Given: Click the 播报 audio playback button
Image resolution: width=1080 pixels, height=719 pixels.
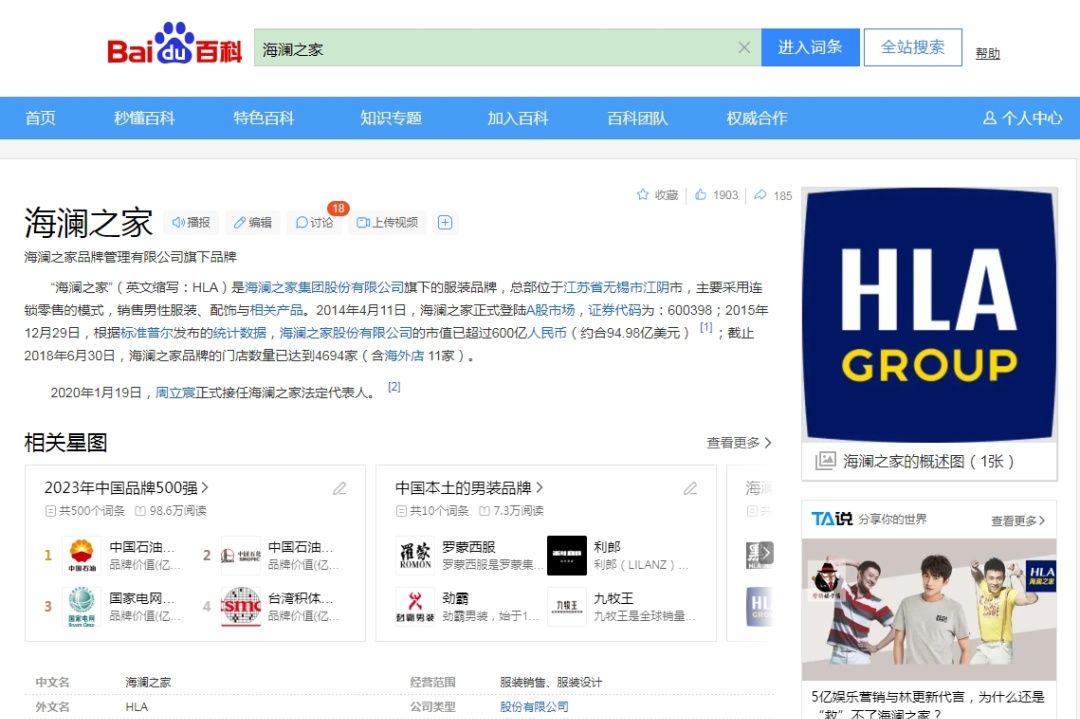Looking at the screenshot, I should pyautogui.click(x=191, y=222).
